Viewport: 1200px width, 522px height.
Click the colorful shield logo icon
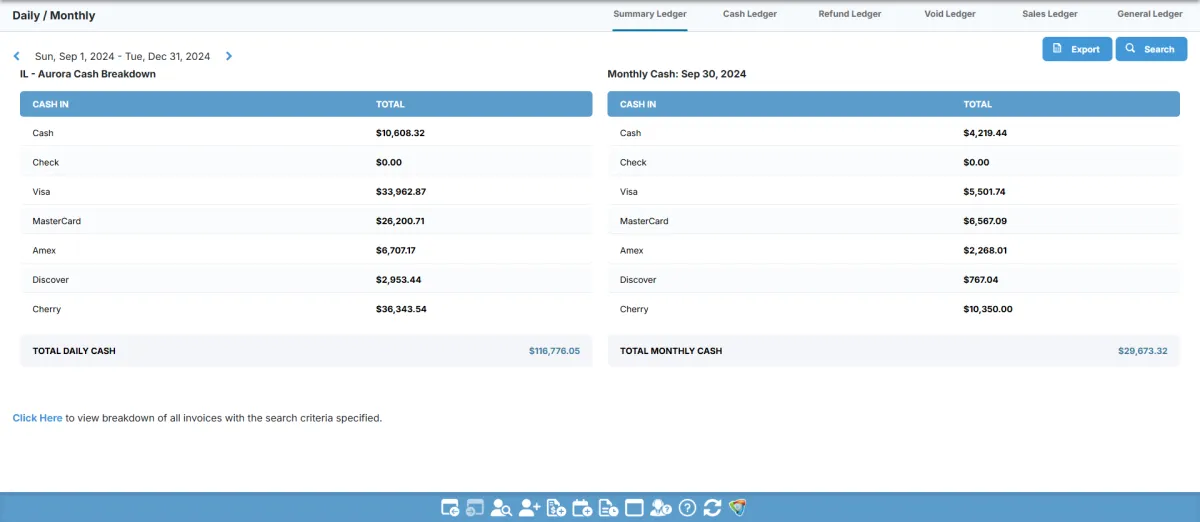[x=738, y=508]
